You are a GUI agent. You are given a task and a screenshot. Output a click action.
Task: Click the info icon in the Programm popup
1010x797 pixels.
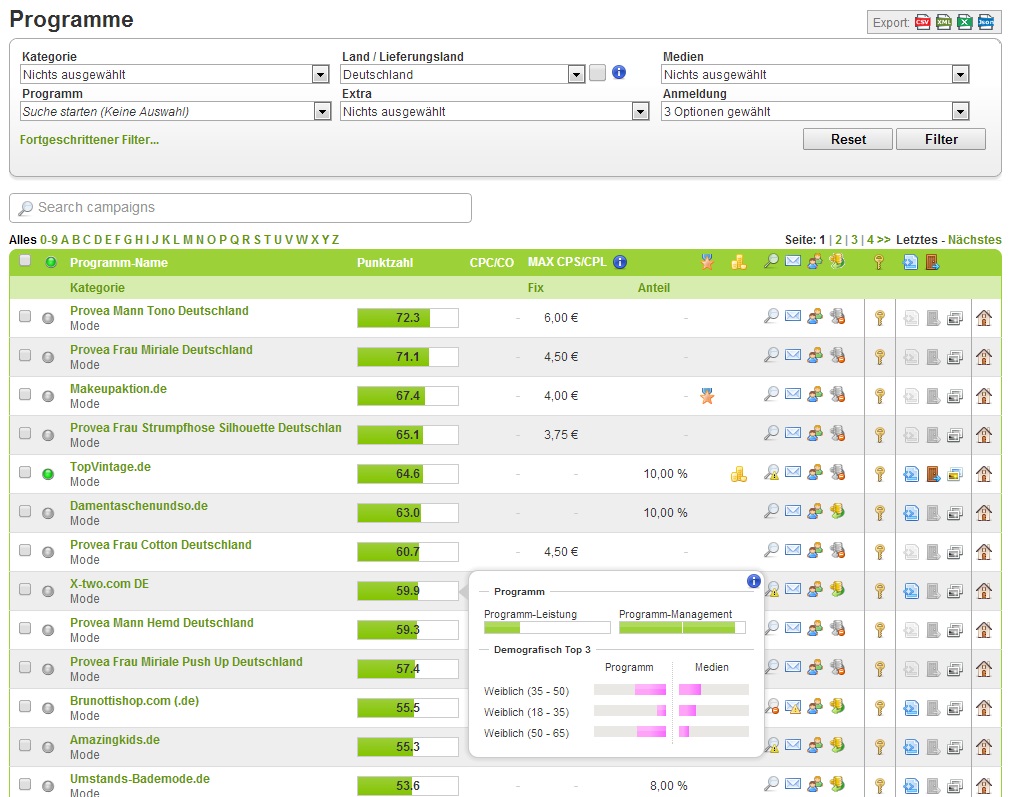click(x=753, y=581)
